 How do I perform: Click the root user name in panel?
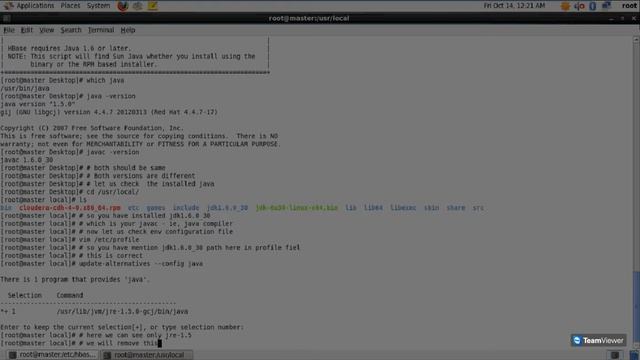(629, 6)
